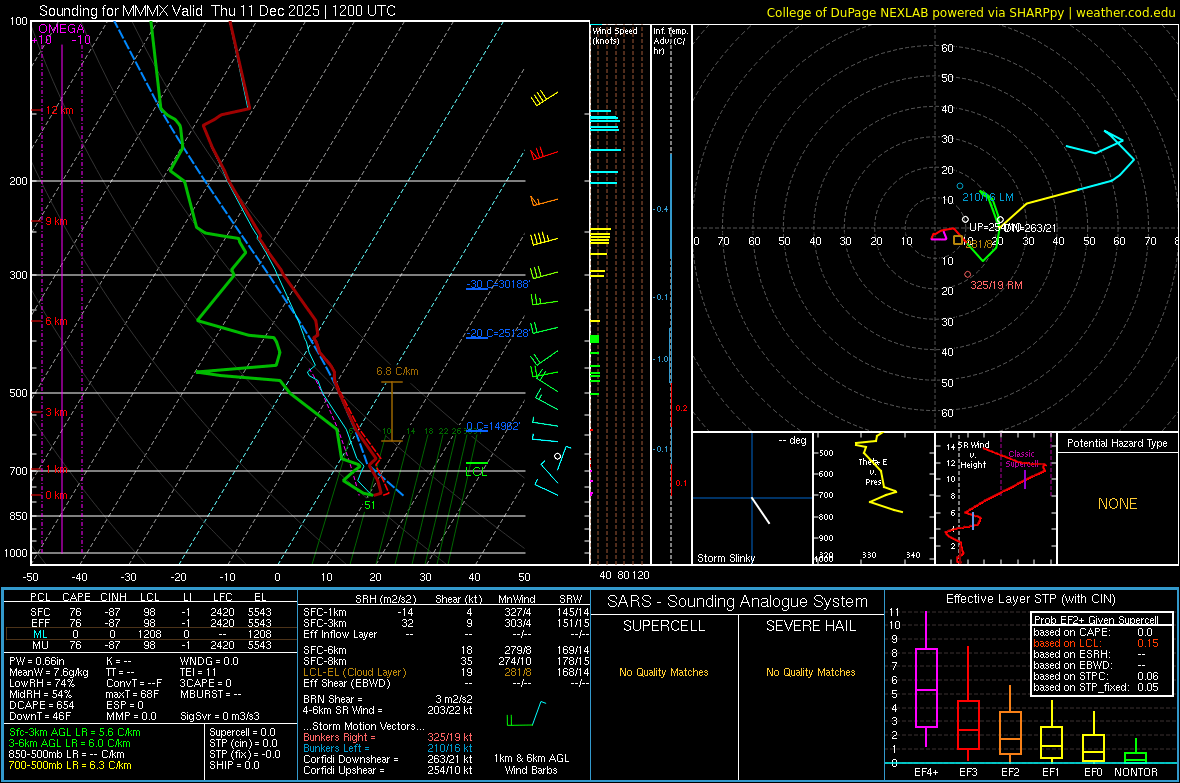Click the NONE hazard type value

(x=1118, y=504)
